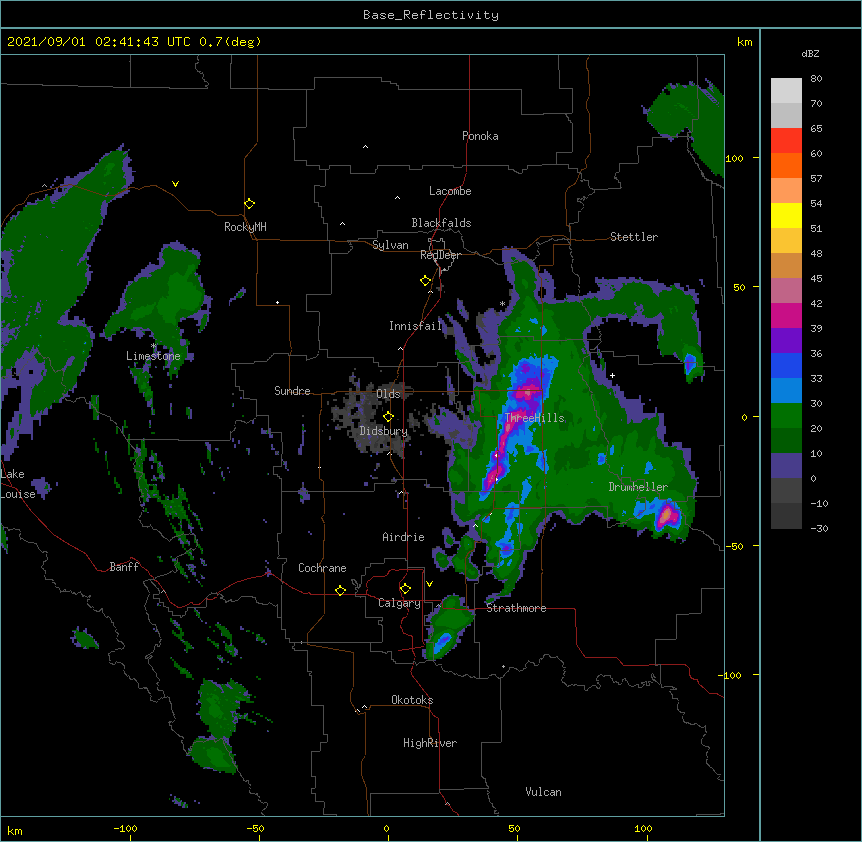Click the Didsbury city label
The height and width of the screenshot is (842, 862).
[384, 431]
